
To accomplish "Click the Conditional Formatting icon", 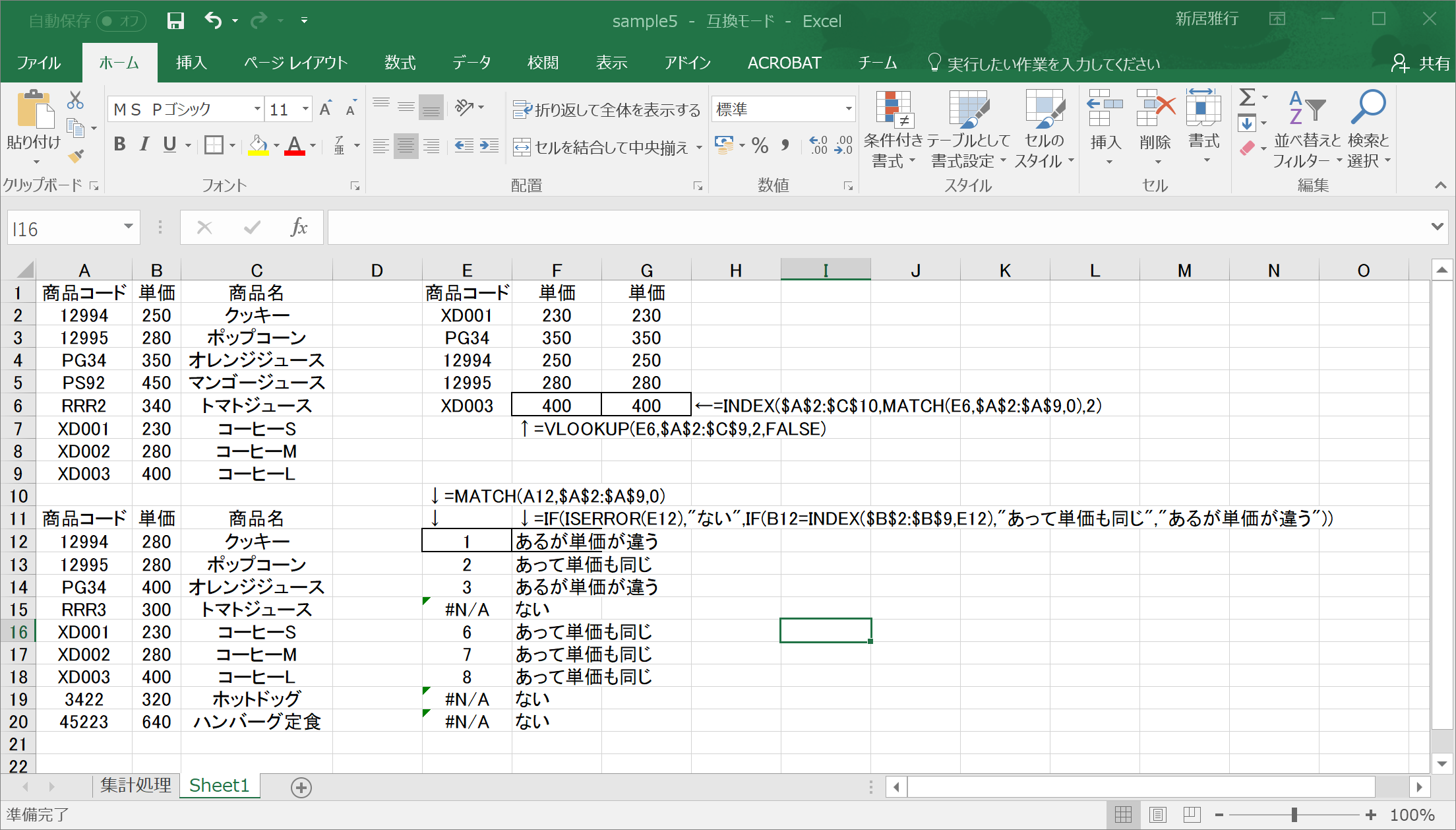I will pyautogui.click(x=893, y=110).
